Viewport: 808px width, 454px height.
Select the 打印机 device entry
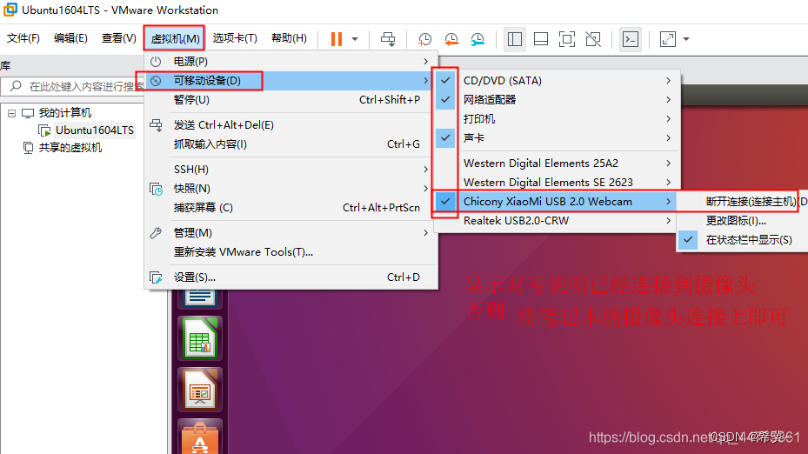coord(558,119)
